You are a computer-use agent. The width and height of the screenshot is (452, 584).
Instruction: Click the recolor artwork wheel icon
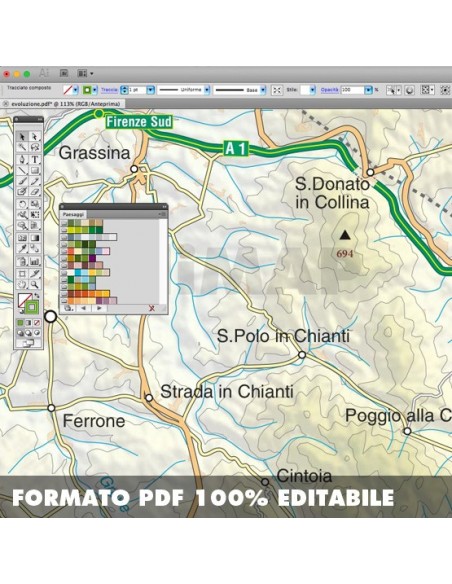click(x=410, y=90)
